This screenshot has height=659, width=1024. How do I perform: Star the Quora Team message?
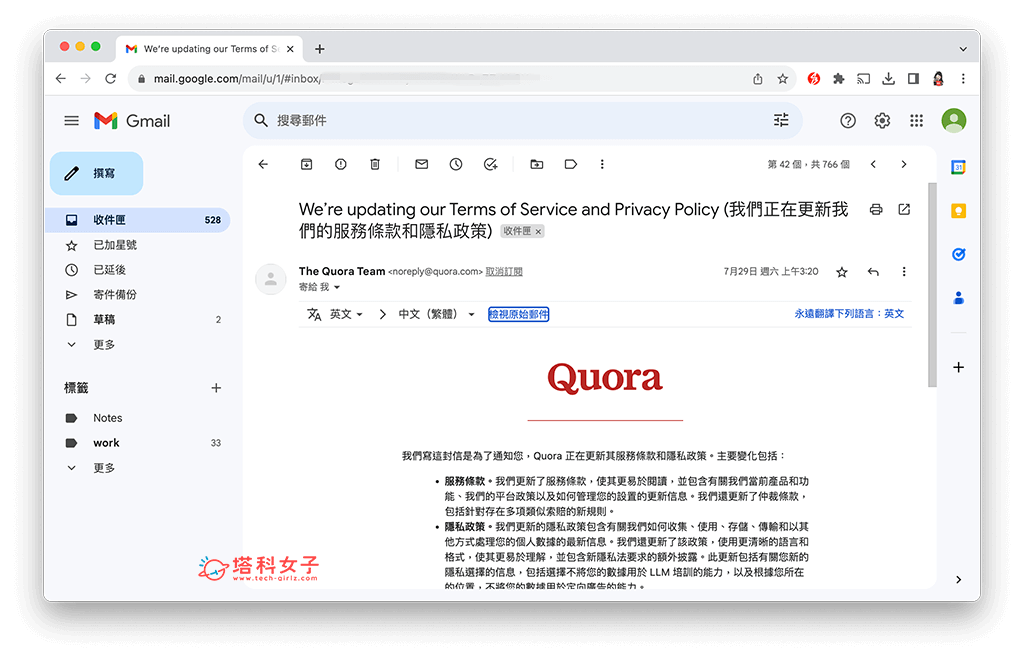point(842,272)
